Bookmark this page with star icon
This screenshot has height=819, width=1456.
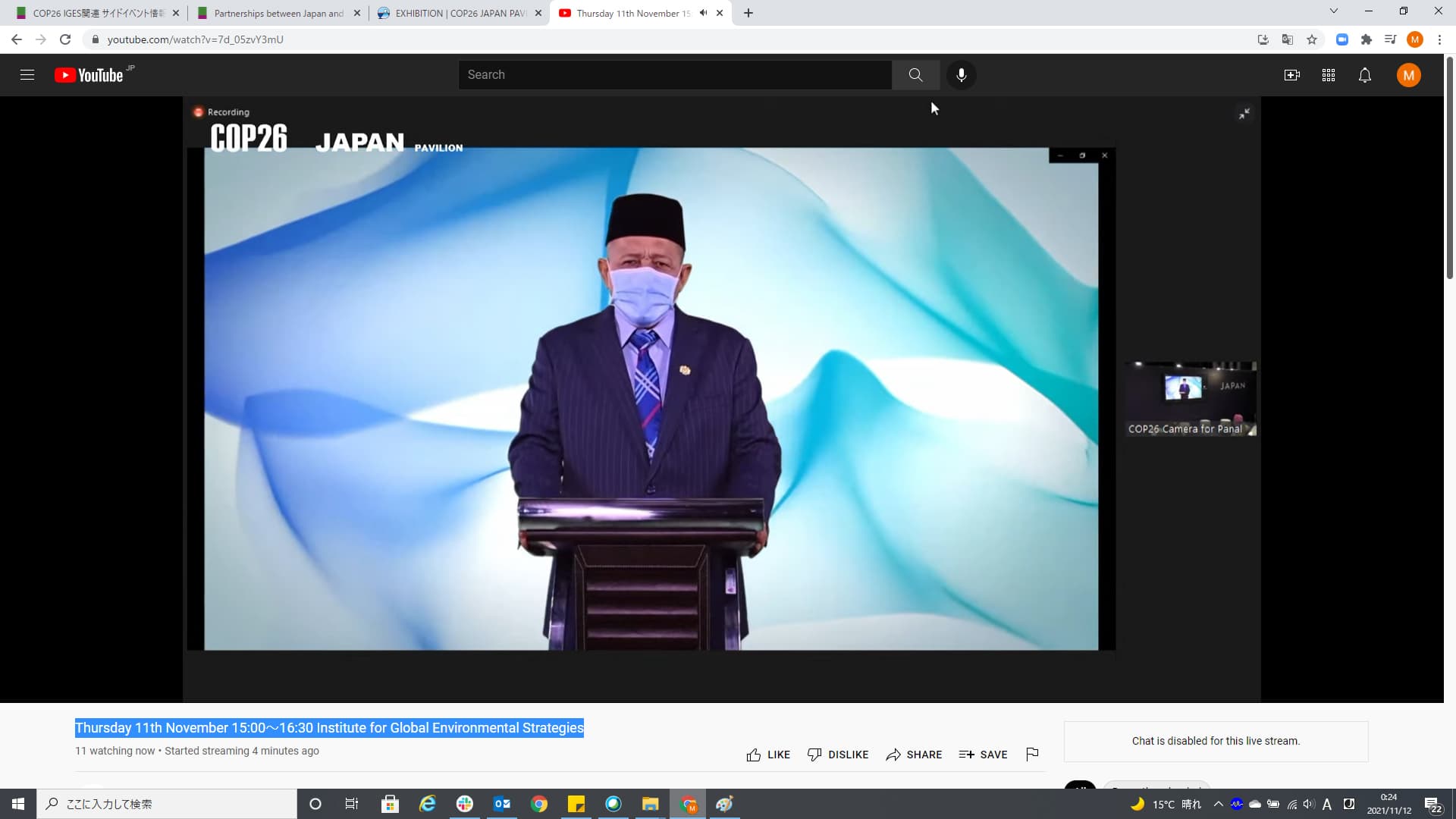point(1312,39)
